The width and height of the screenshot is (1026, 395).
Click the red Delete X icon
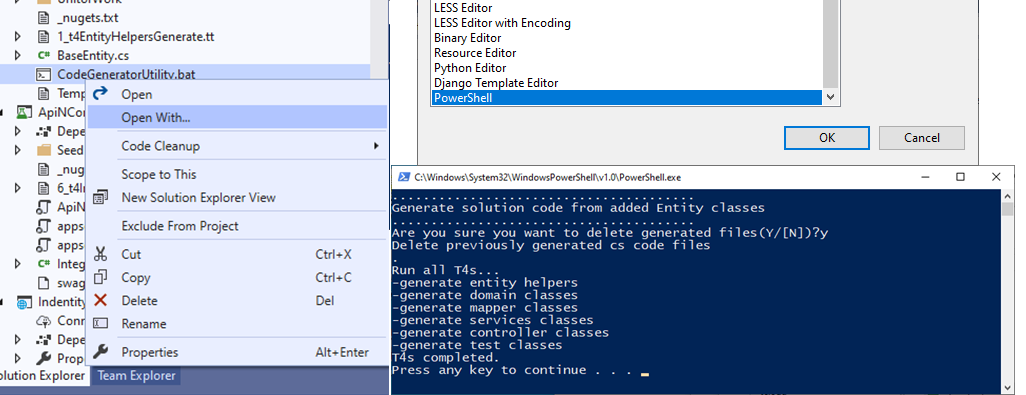pos(100,300)
